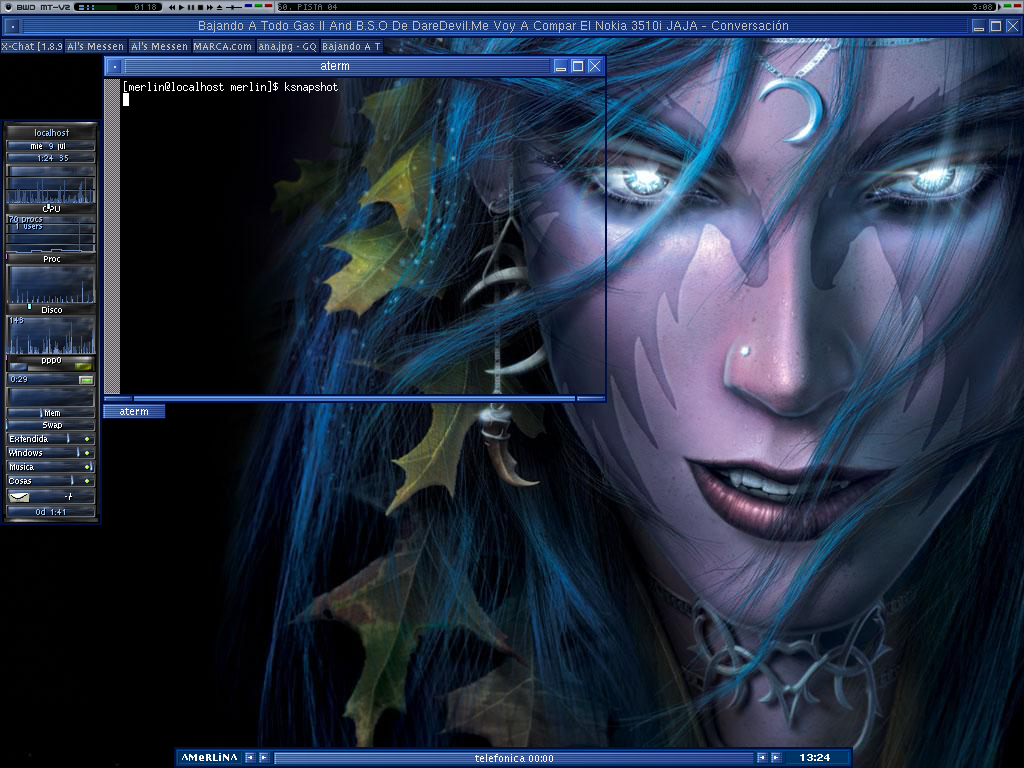Open file with the eject button
The width and height of the screenshot is (1024, 768).
click(219, 7)
